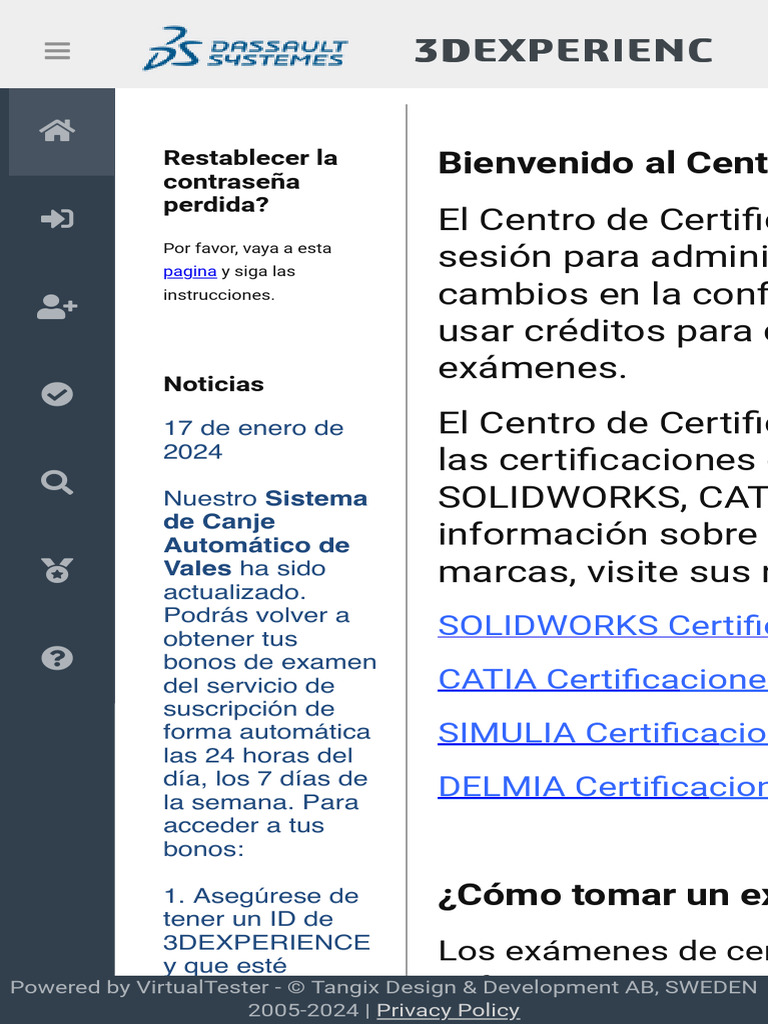Click 'Powered by VirtualTester' footer text

(139, 987)
